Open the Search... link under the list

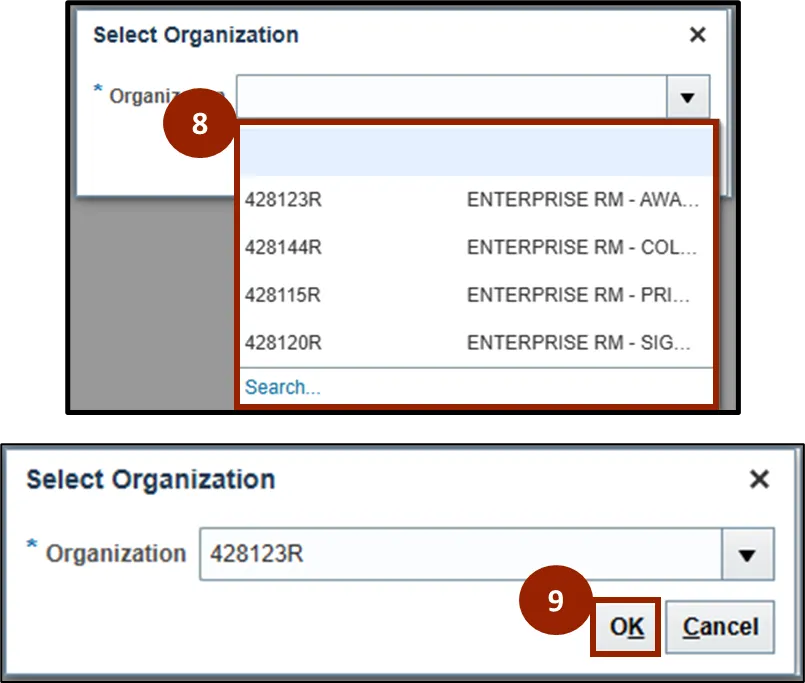pos(283,387)
